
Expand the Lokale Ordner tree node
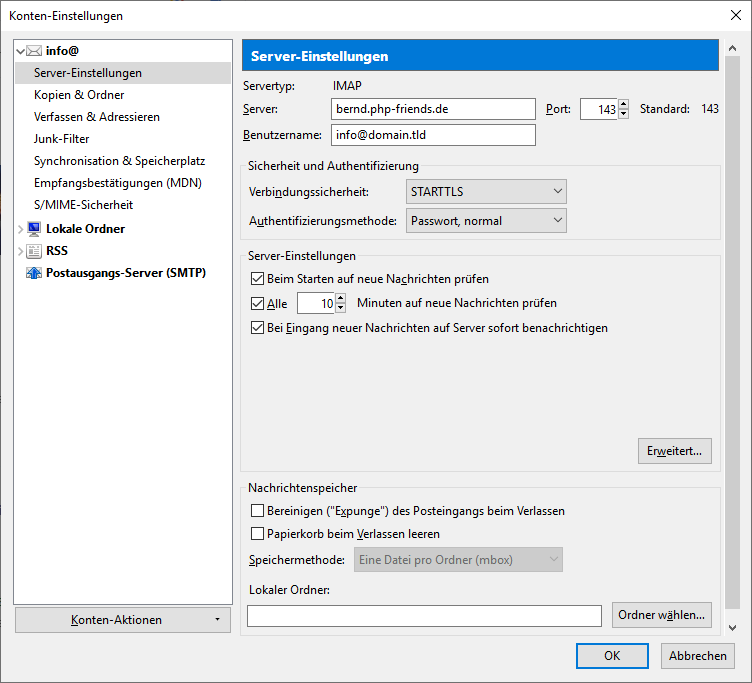20,229
